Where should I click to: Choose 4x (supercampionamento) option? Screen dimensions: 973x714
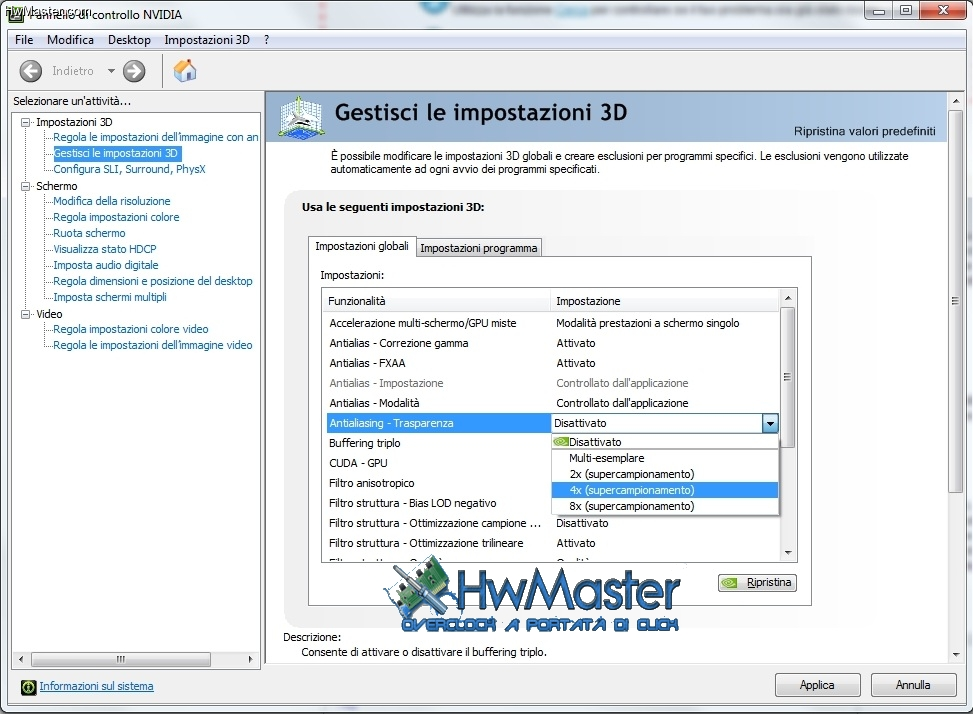665,490
